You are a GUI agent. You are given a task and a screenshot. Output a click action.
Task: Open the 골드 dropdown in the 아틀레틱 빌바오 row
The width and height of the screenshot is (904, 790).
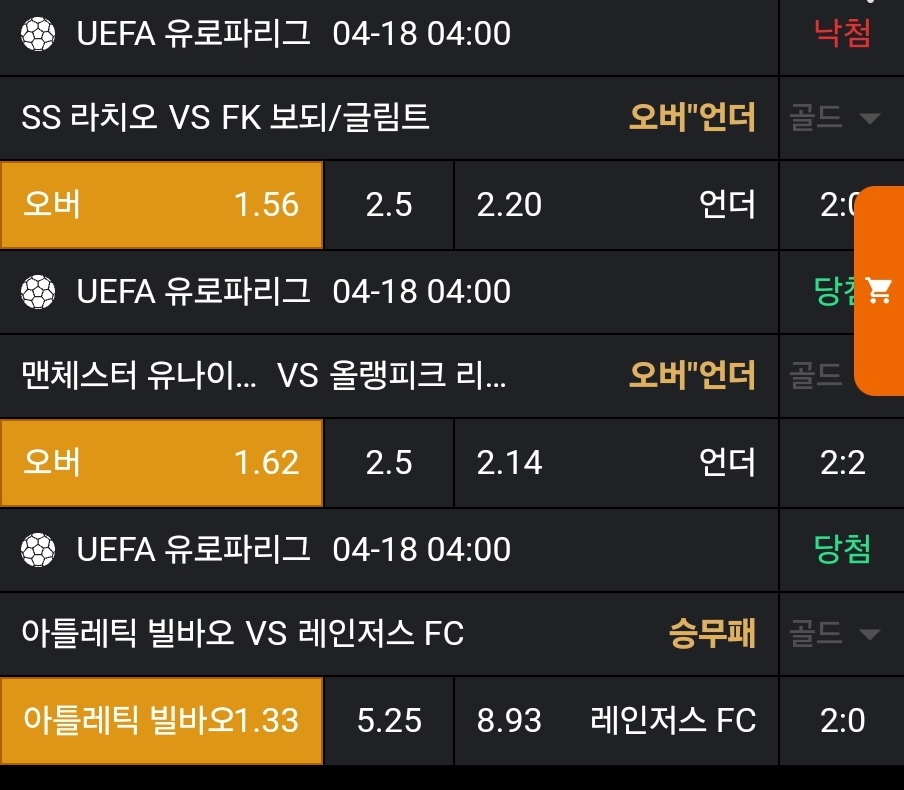pos(833,634)
